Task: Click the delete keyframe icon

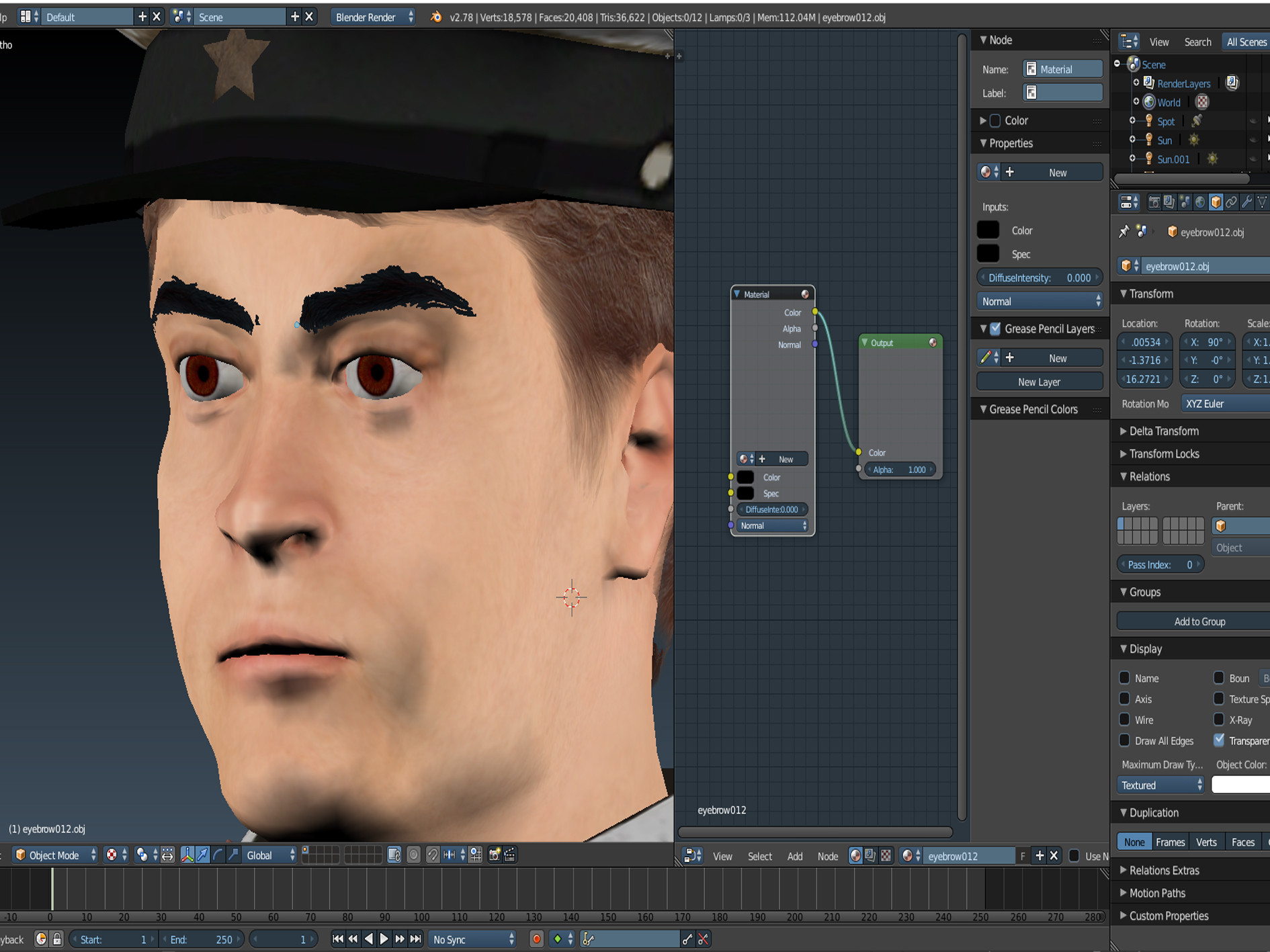Action: (703, 939)
